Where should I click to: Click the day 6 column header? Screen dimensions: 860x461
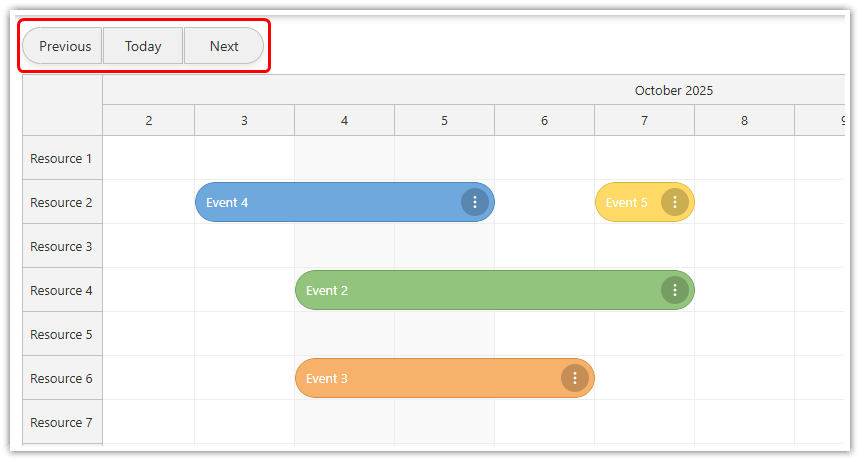point(544,121)
